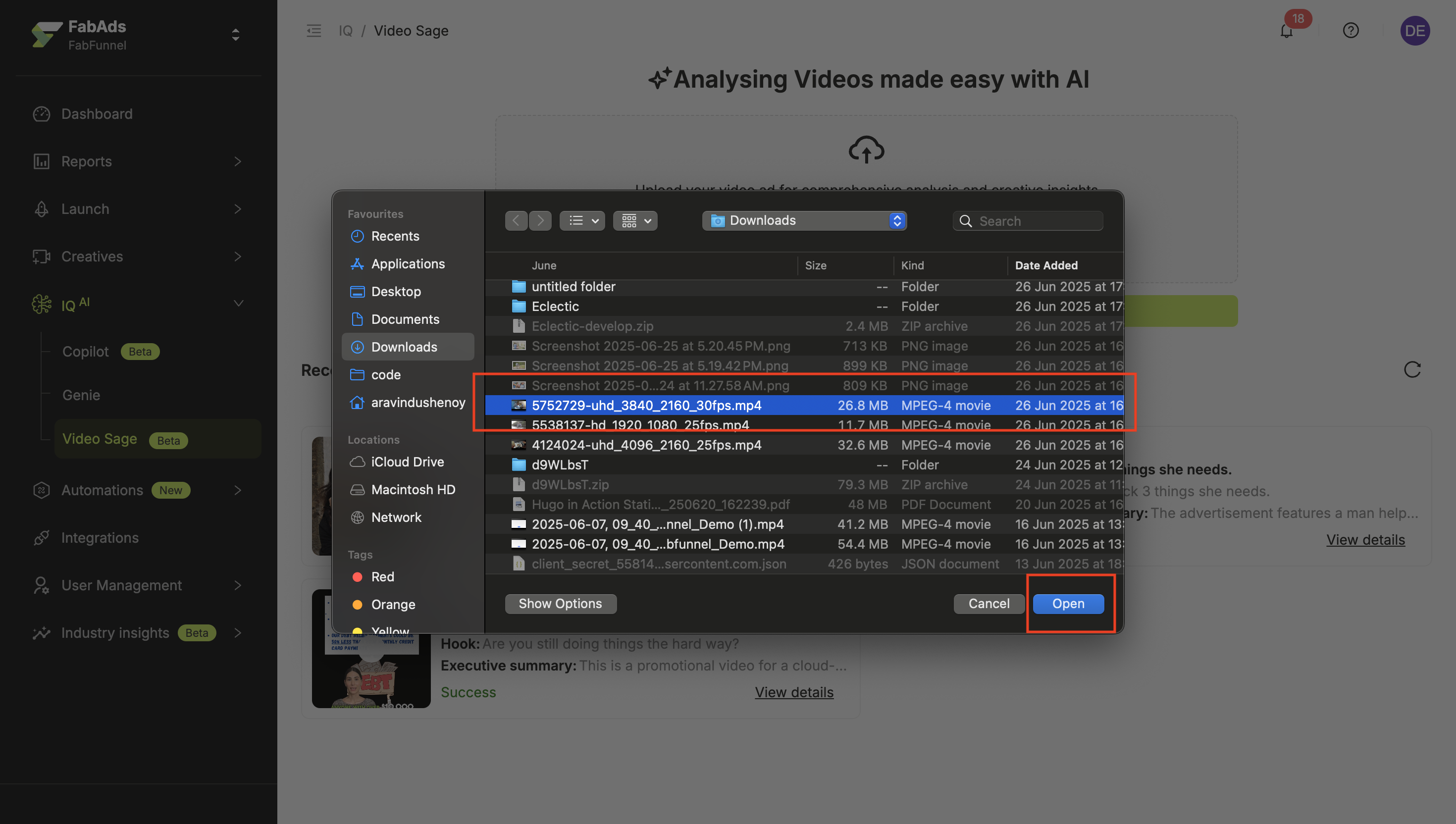Click the DE user avatar

tap(1415, 31)
